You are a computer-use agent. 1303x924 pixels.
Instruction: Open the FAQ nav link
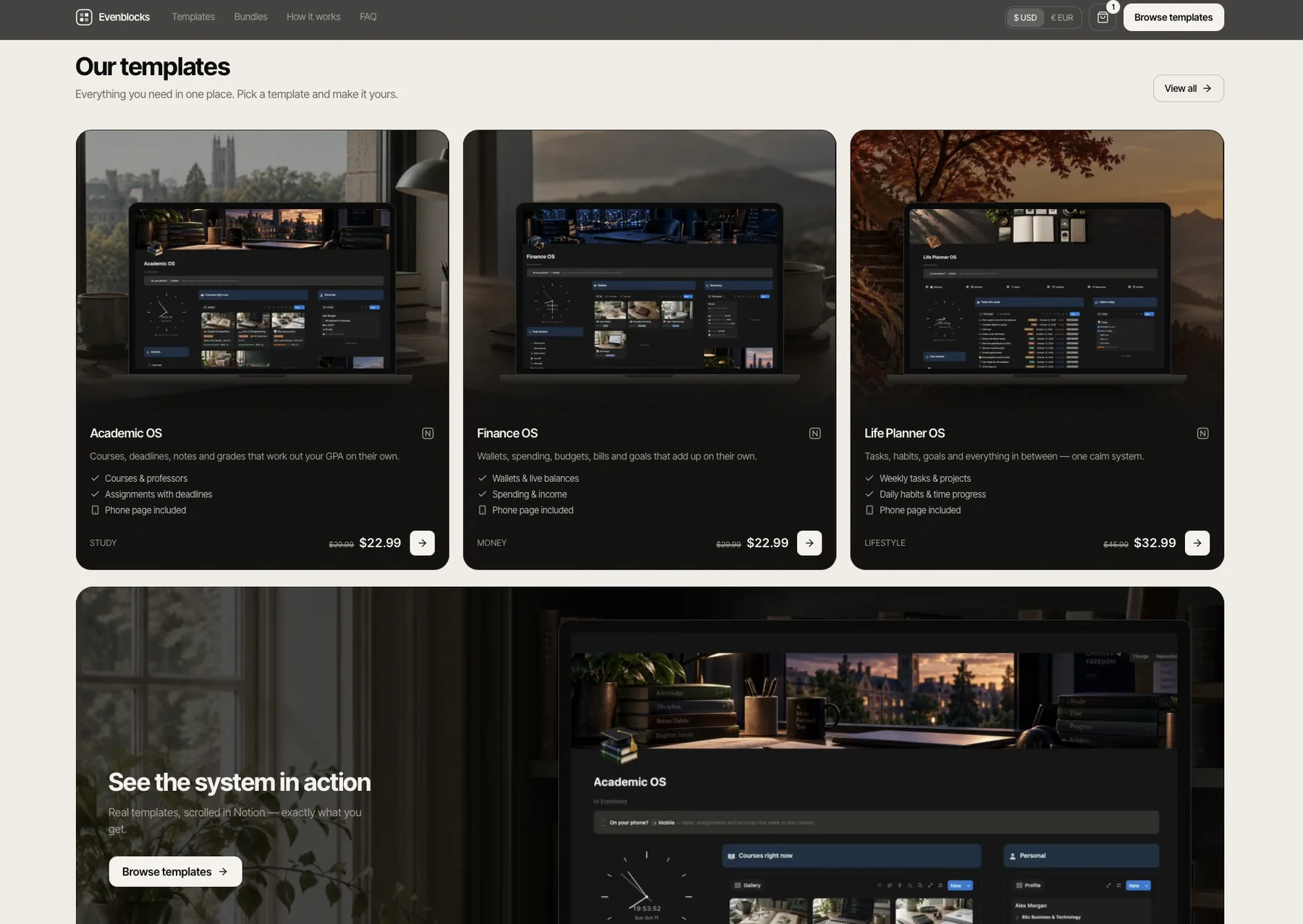coord(368,17)
